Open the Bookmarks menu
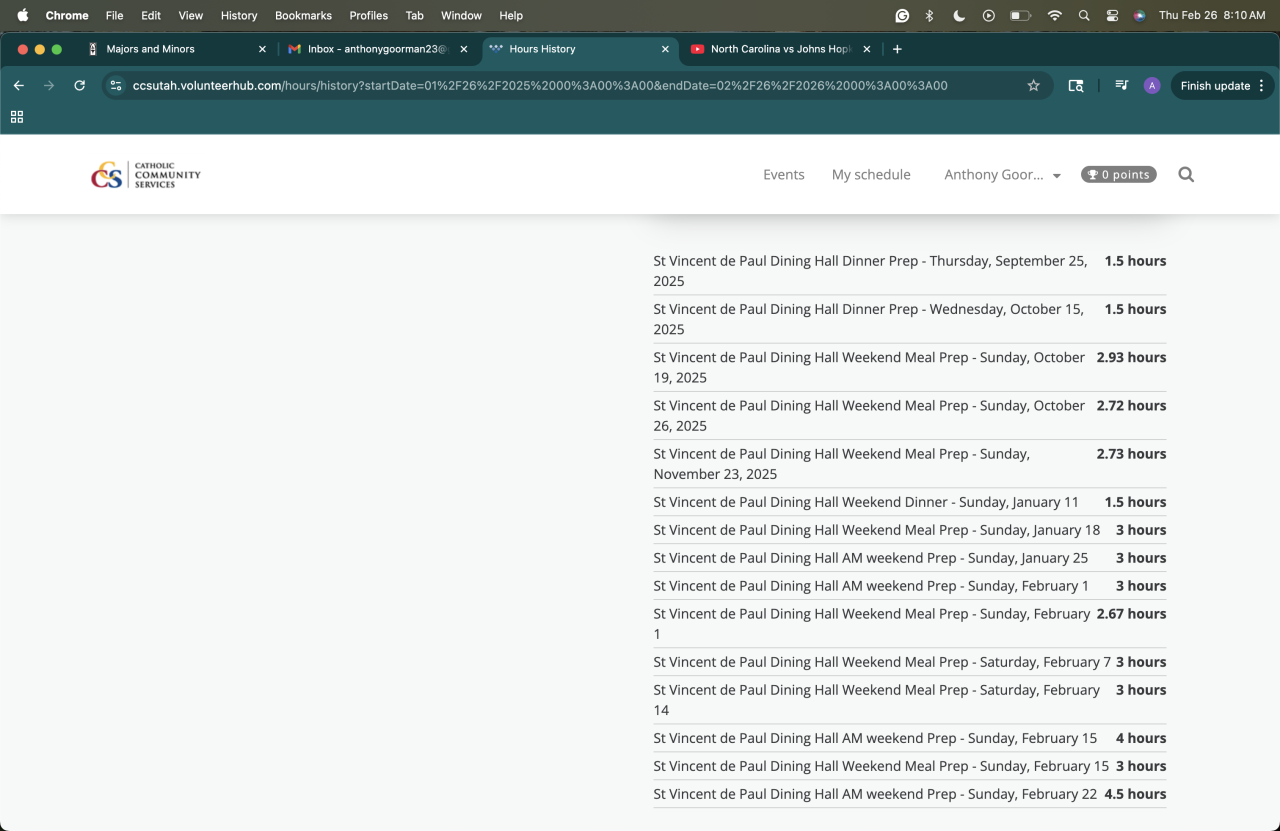Image resolution: width=1280 pixels, height=831 pixels. pyautogui.click(x=303, y=16)
